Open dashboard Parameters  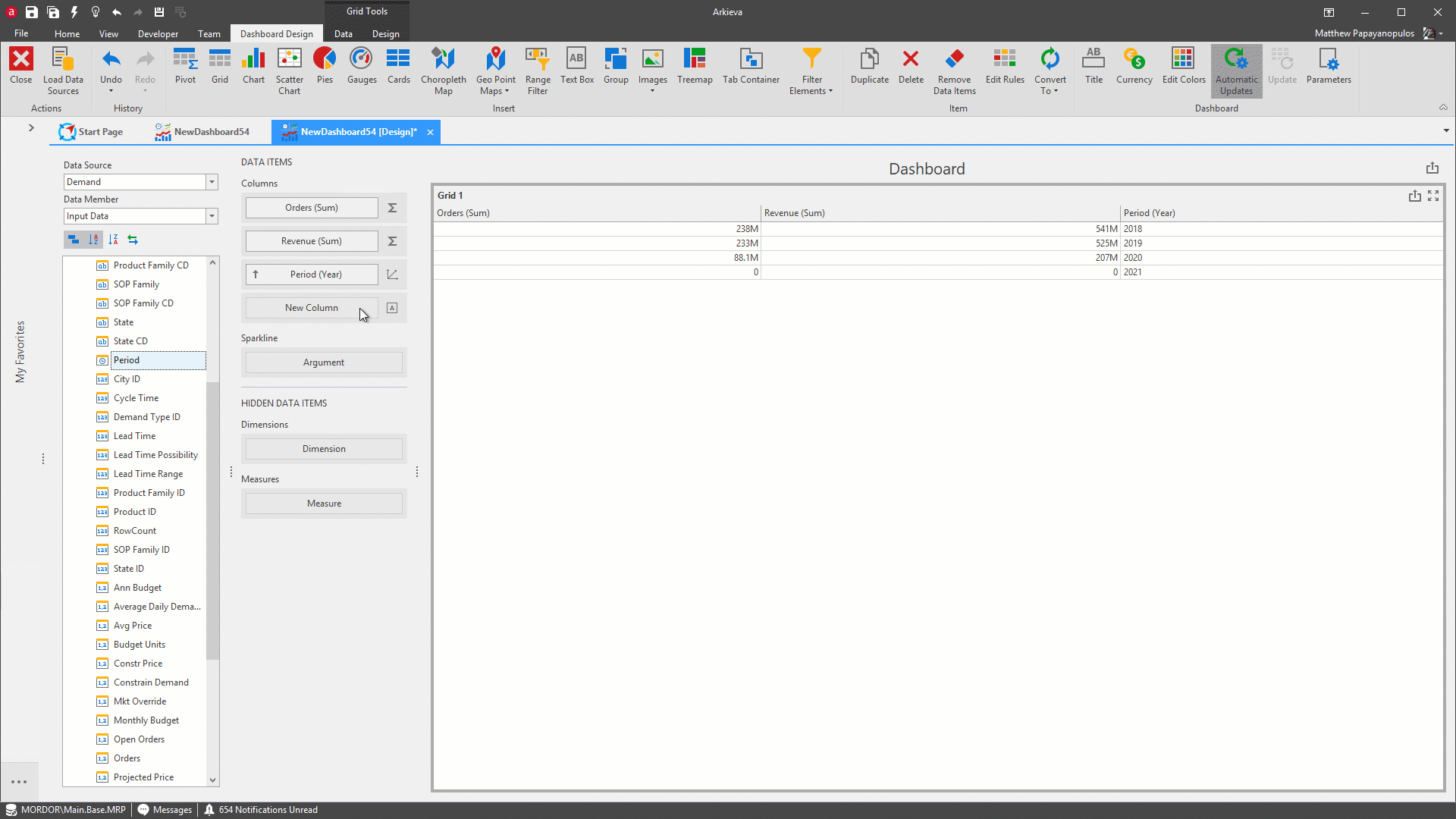click(1329, 66)
